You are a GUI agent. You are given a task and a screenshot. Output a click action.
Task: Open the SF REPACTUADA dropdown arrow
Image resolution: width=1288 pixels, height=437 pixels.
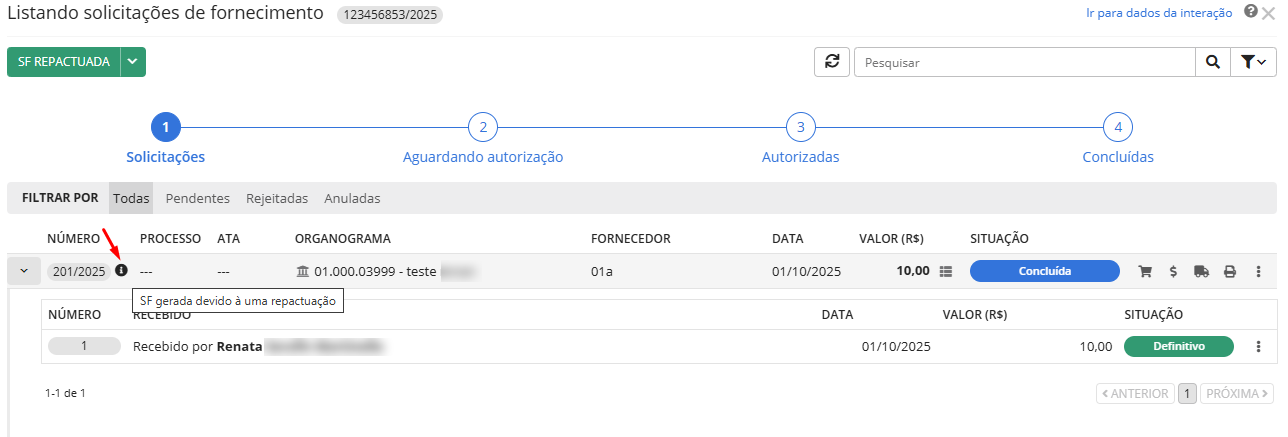click(x=133, y=62)
